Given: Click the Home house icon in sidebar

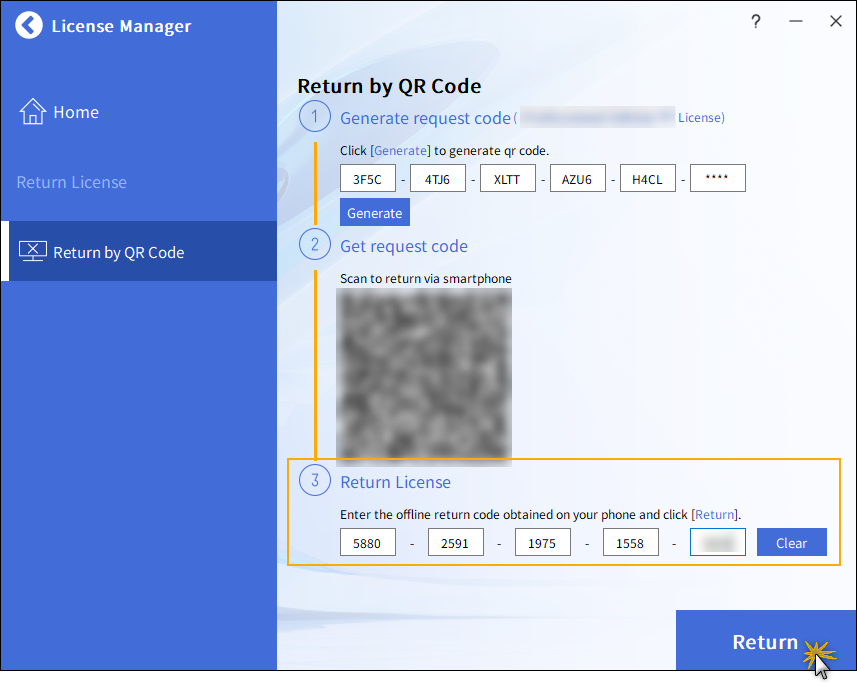Looking at the screenshot, I should (33, 111).
